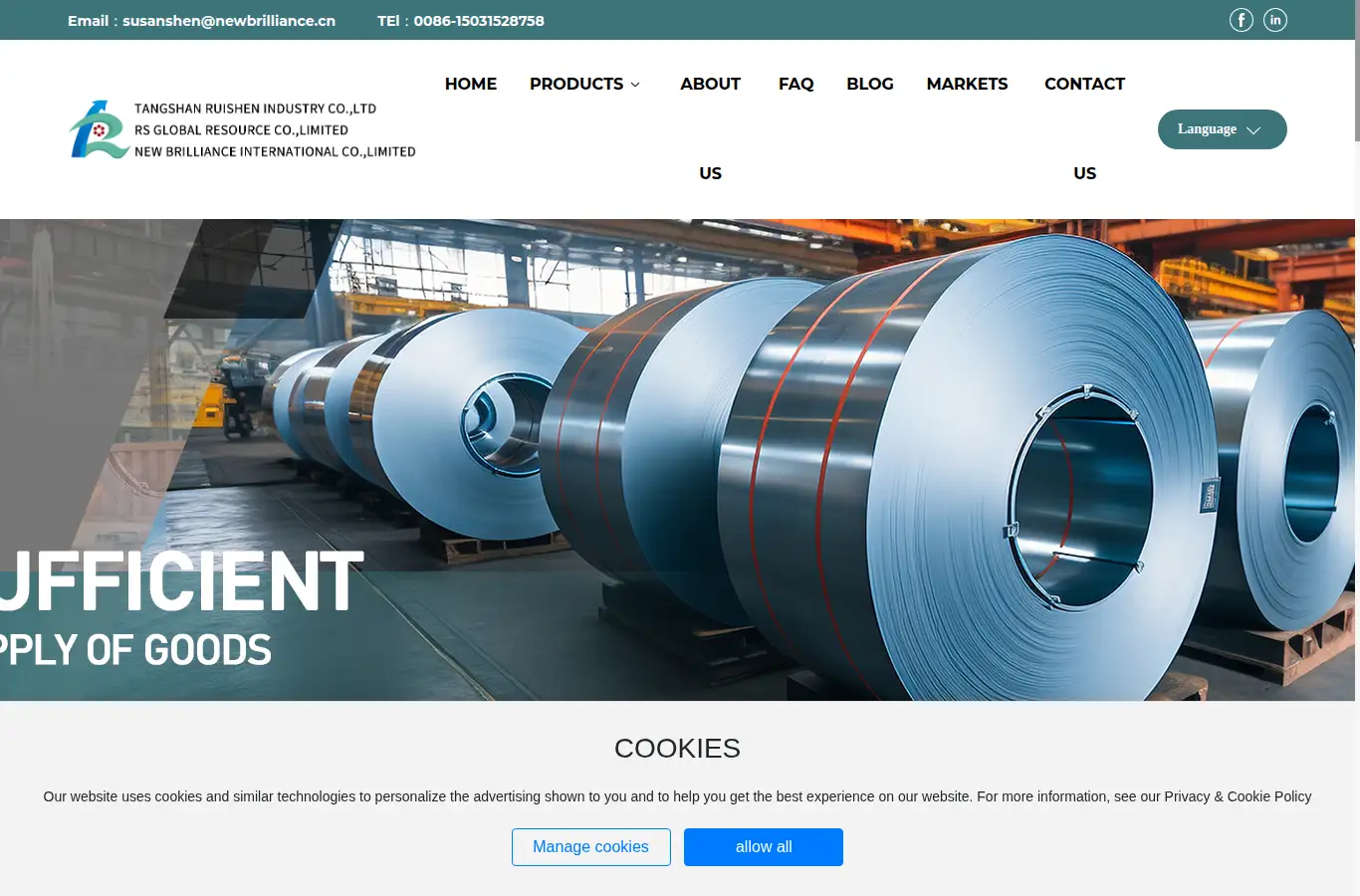Open the MARKETS menu item
Screen dimensions: 1360x896
[x=967, y=84]
